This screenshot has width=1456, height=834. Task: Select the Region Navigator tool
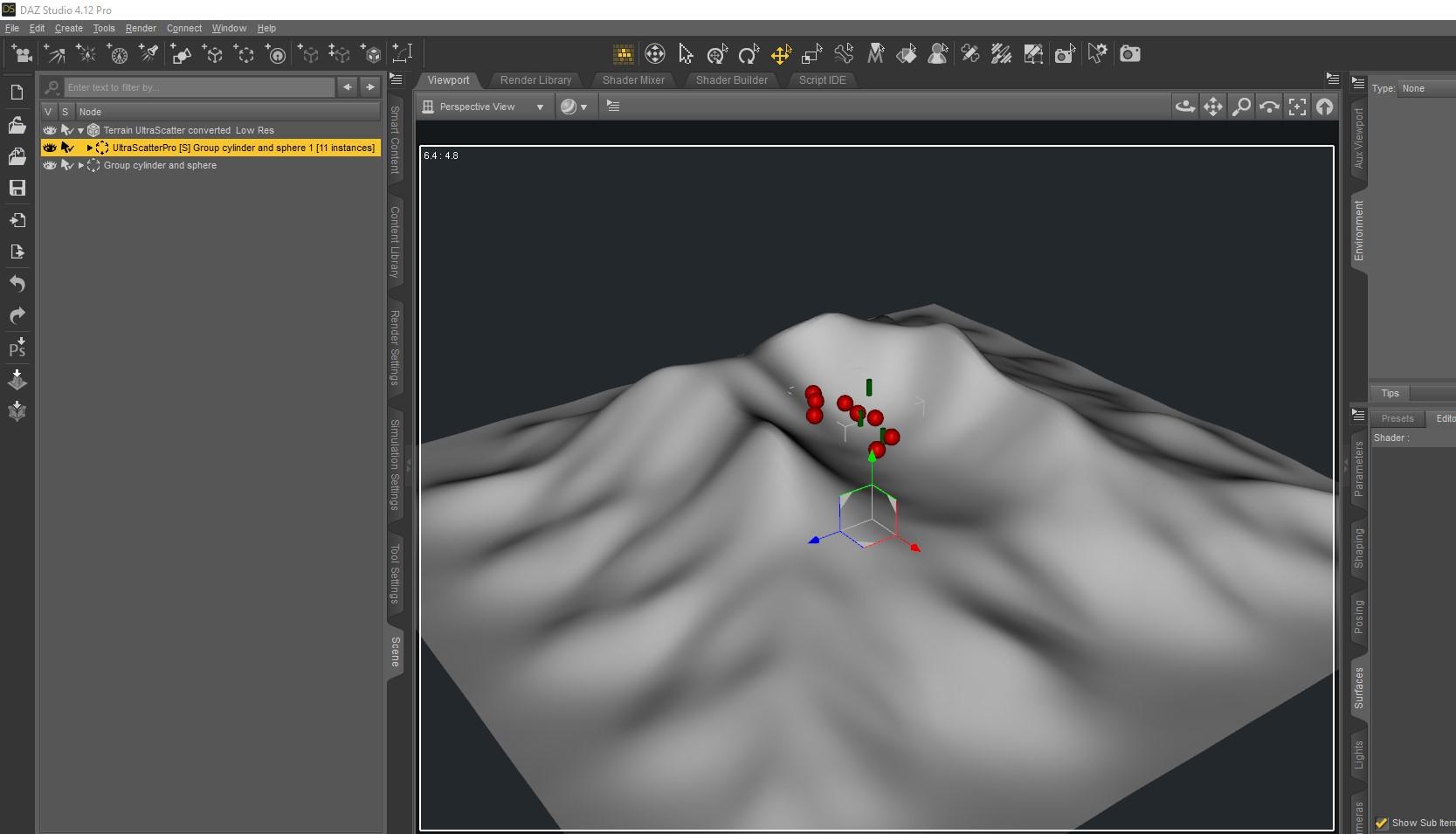tap(938, 54)
